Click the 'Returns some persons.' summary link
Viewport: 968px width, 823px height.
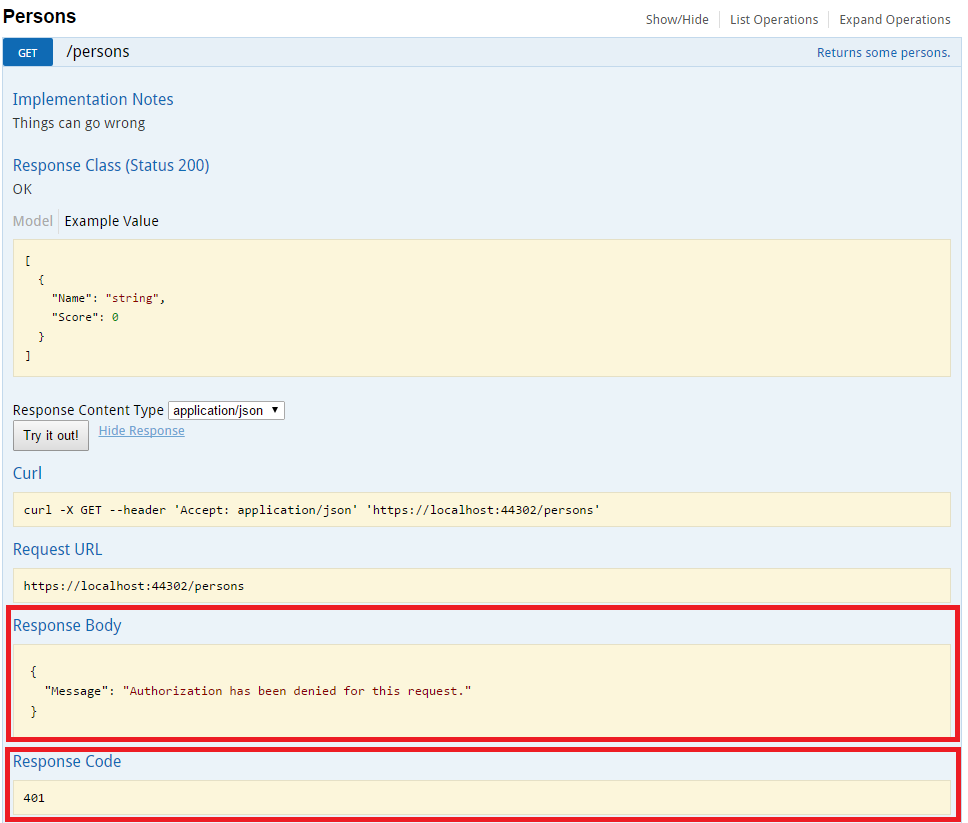(x=883, y=52)
